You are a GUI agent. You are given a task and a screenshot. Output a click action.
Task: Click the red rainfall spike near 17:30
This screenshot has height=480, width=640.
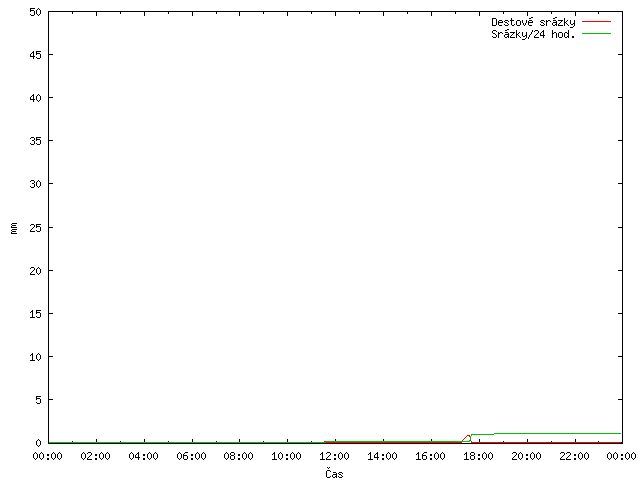point(467,438)
